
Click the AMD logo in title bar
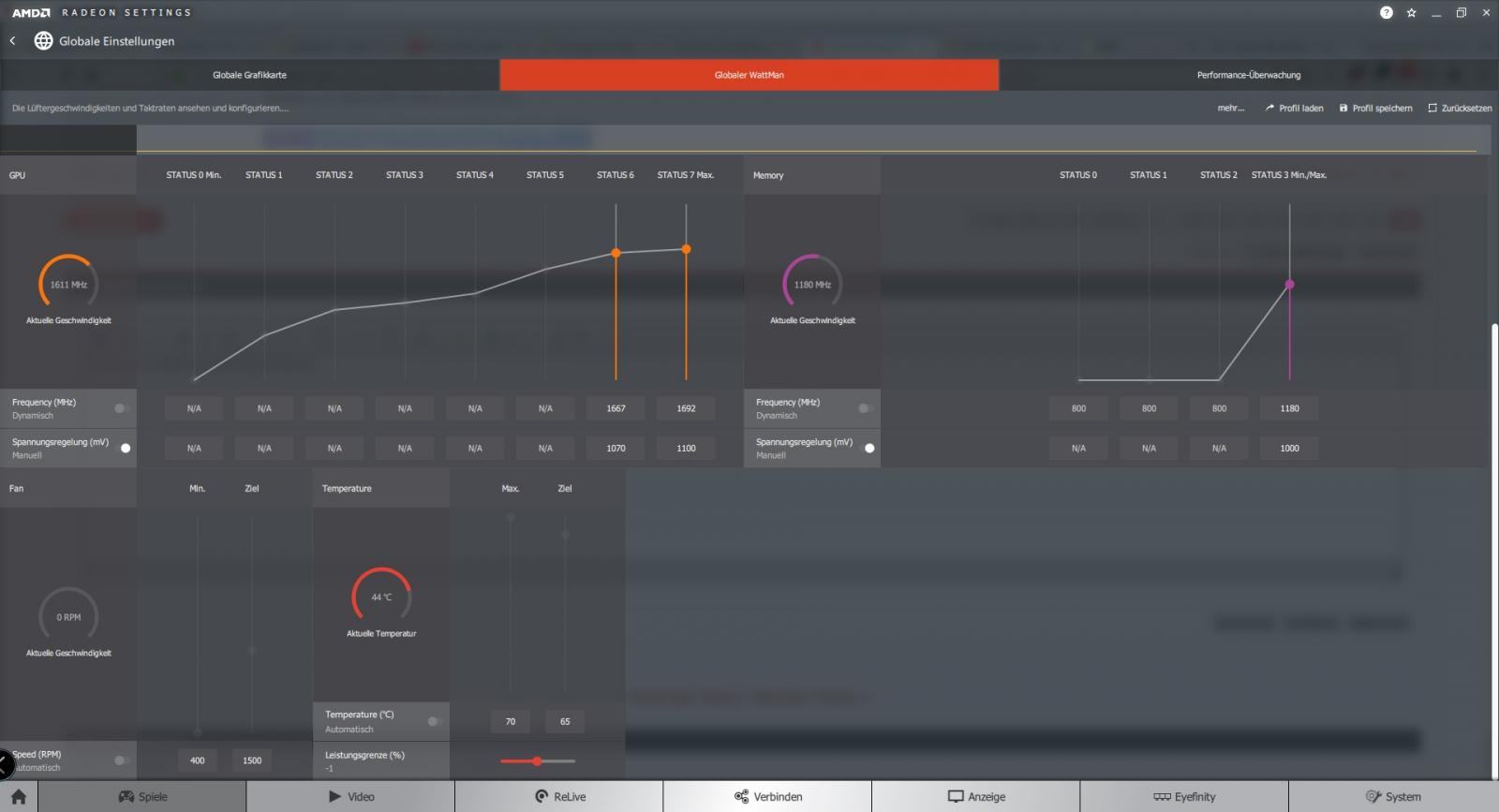tap(31, 12)
